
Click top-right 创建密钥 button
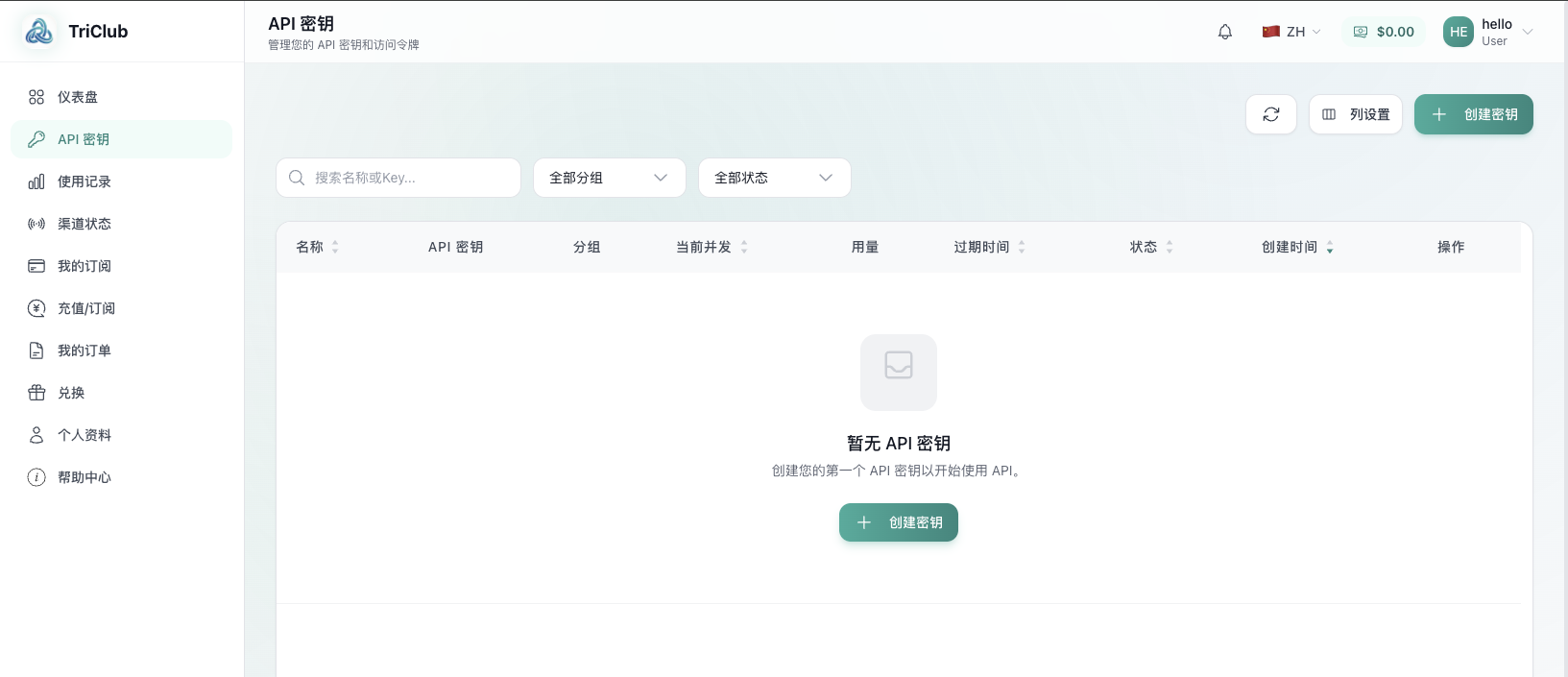point(1474,114)
